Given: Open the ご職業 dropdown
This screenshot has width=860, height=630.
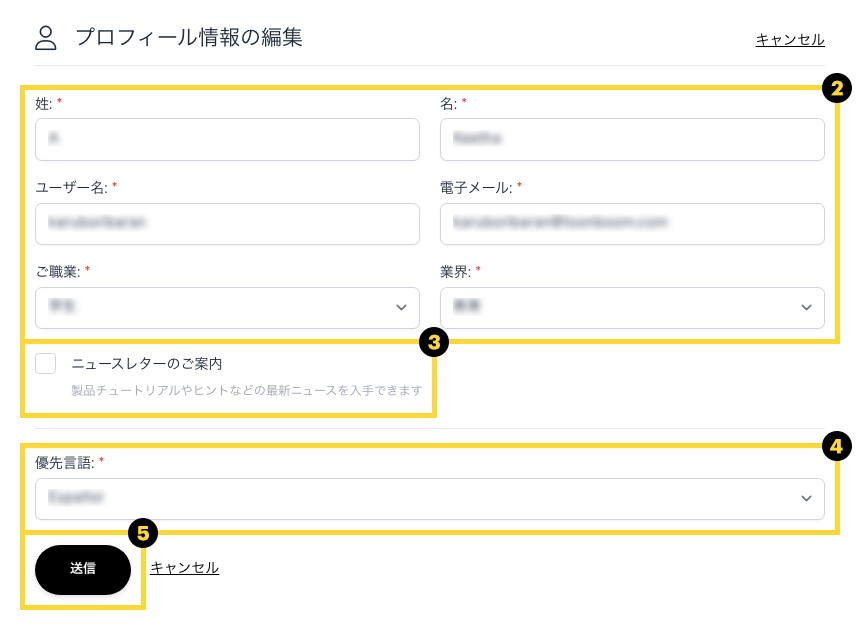Looking at the screenshot, I should [x=227, y=308].
